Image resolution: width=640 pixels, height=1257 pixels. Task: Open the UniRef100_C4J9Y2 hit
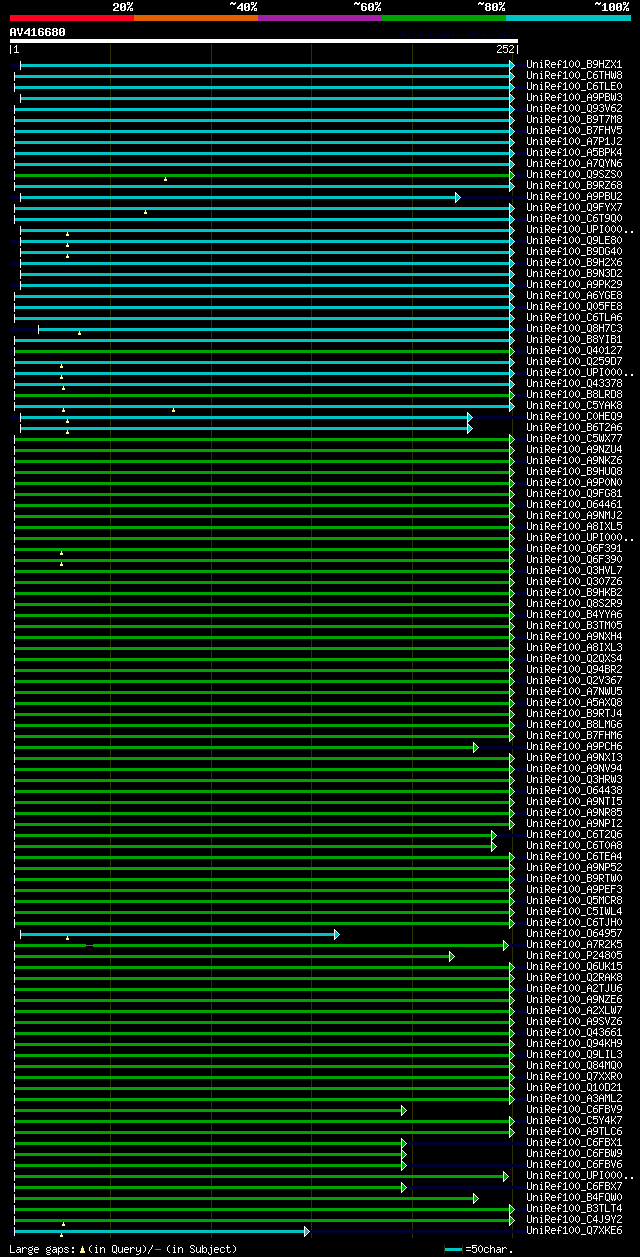pos(574,1220)
